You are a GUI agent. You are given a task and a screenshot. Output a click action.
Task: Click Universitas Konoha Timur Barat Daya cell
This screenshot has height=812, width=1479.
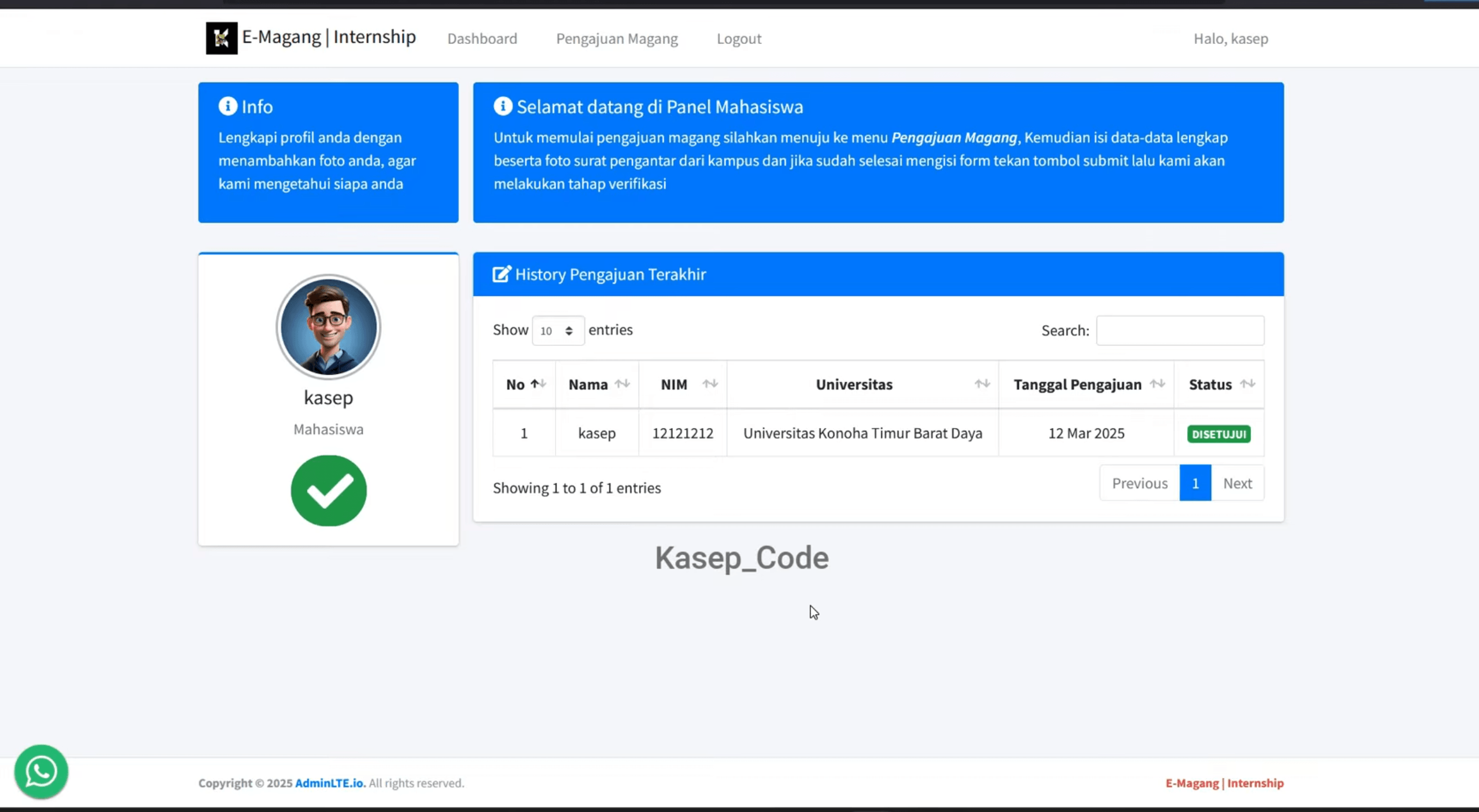[863, 433]
